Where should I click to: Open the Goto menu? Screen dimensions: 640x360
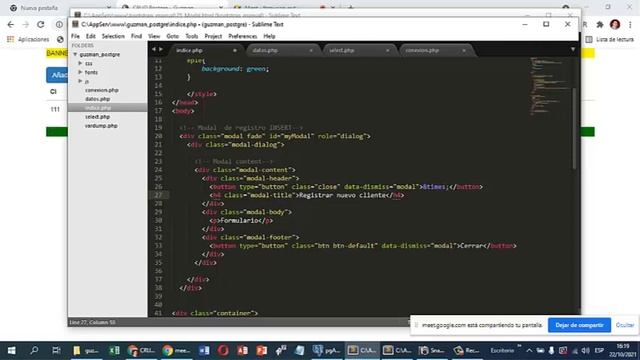pos(173,36)
